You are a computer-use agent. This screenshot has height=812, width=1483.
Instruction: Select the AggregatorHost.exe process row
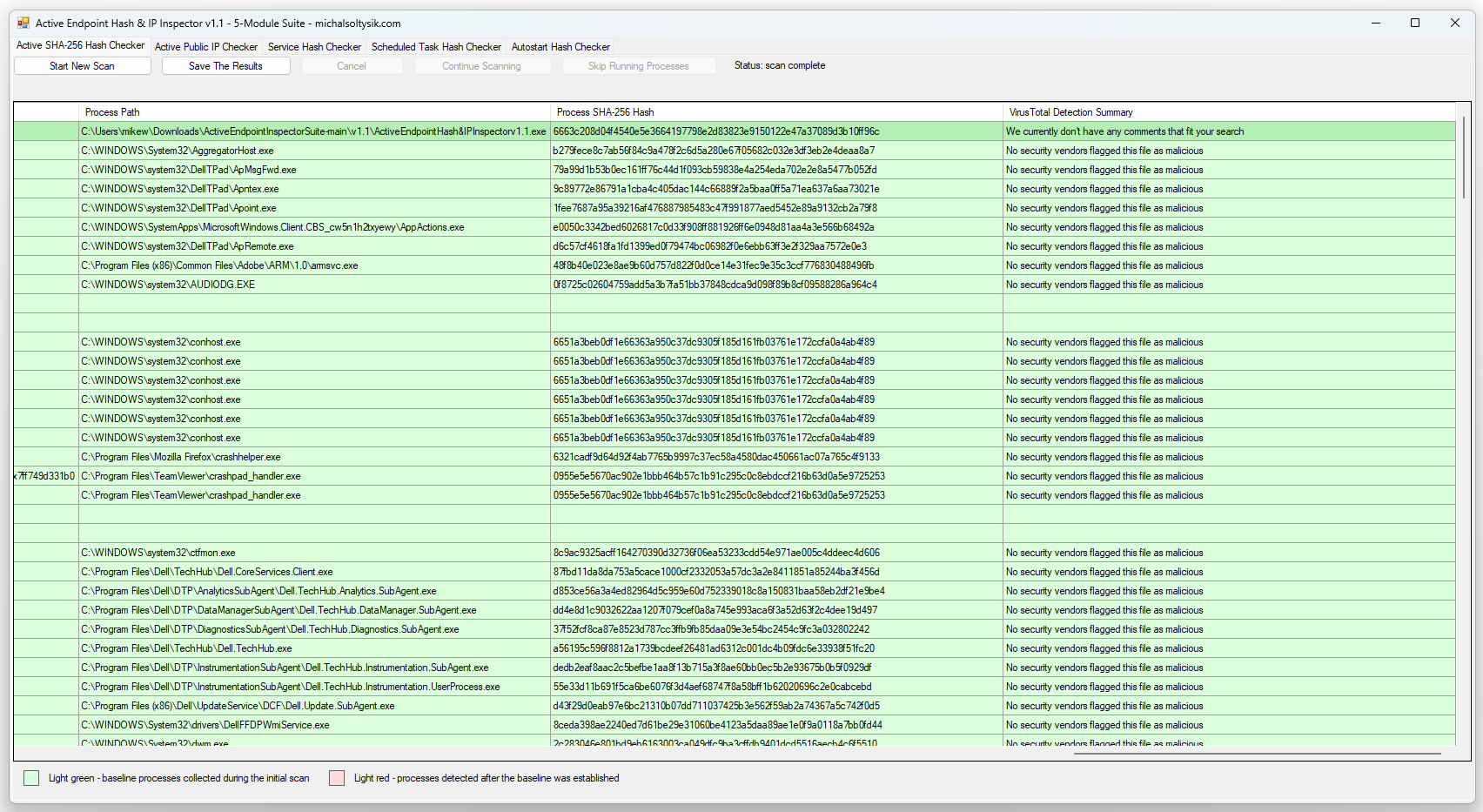(178, 151)
